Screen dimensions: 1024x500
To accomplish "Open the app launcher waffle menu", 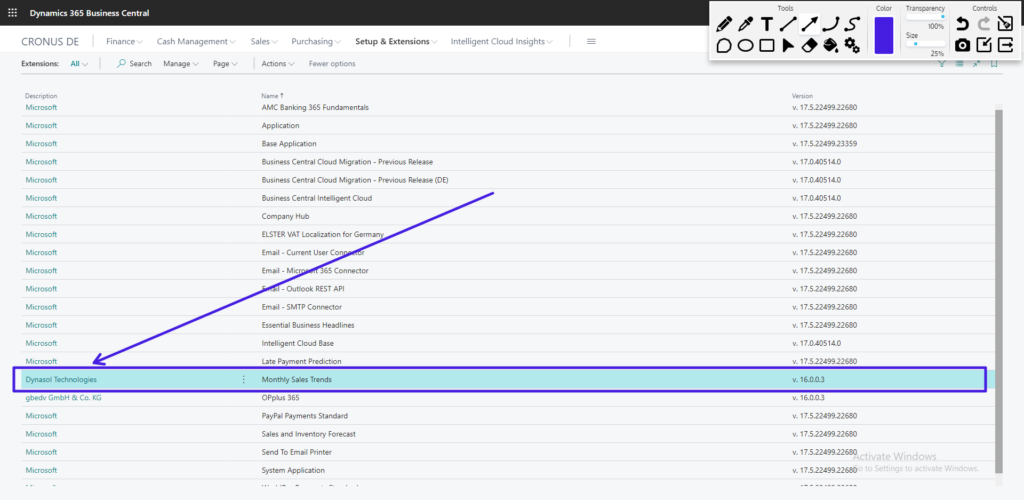I will [x=12, y=13].
